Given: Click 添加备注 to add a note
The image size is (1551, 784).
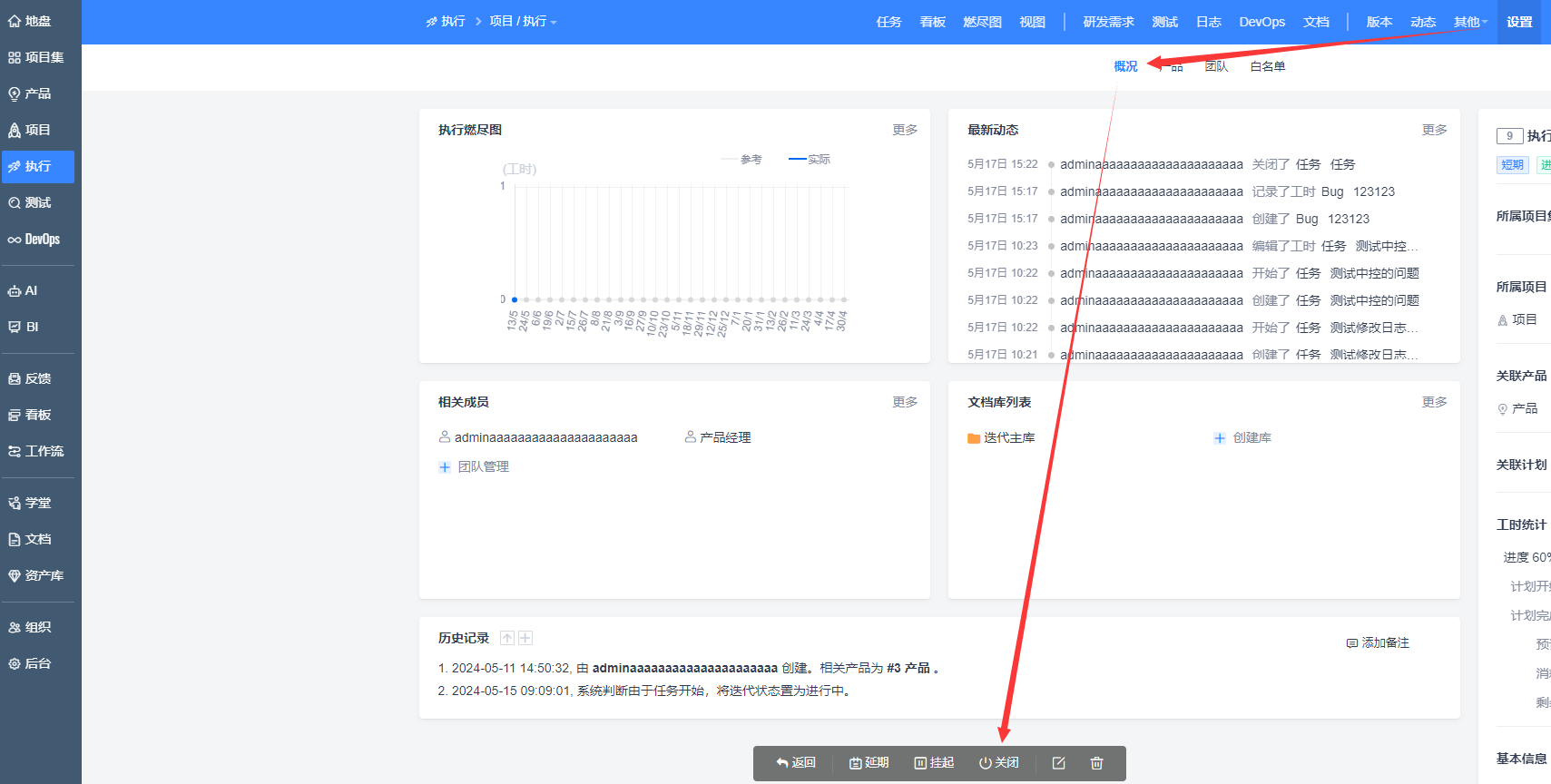Looking at the screenshot, I should click(x=1378, y=642).
